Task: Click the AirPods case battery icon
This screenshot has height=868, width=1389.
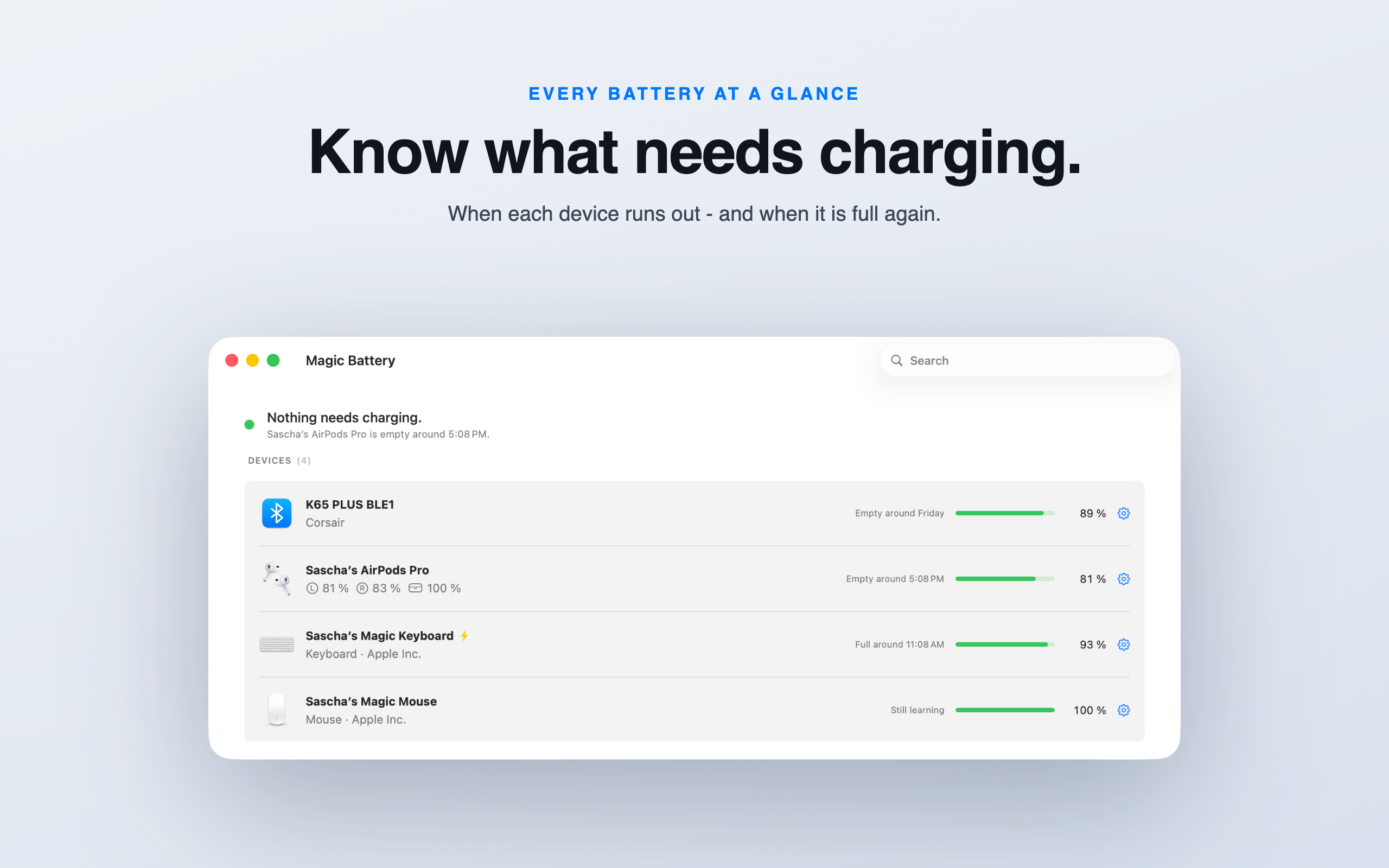Action: pos(415,589)
